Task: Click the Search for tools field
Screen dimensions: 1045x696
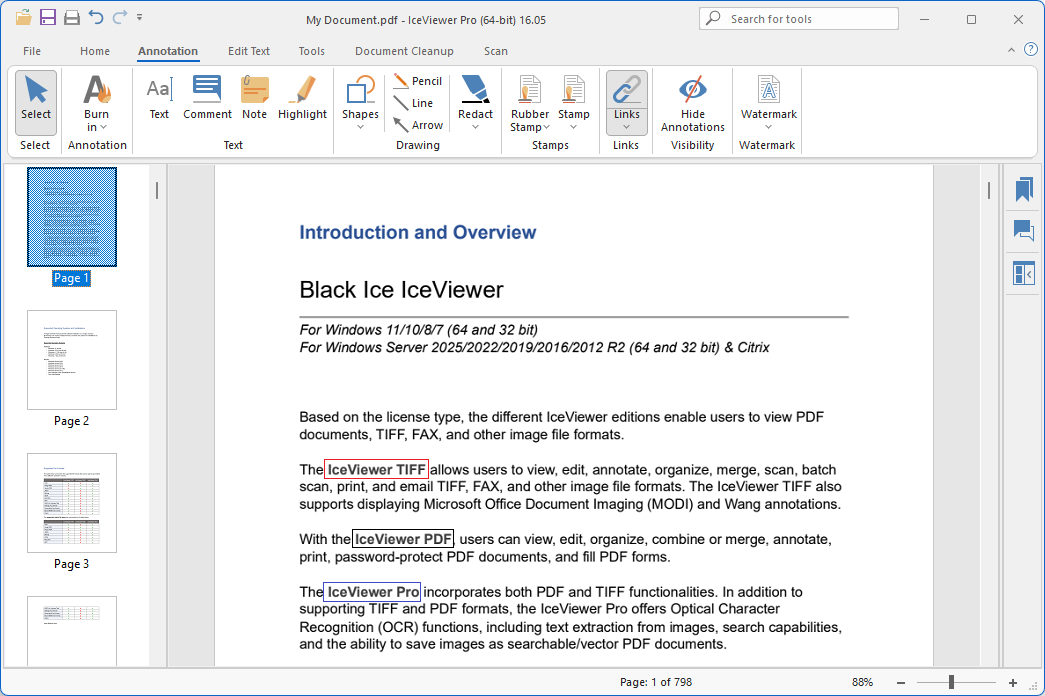Action: (798, 19)
